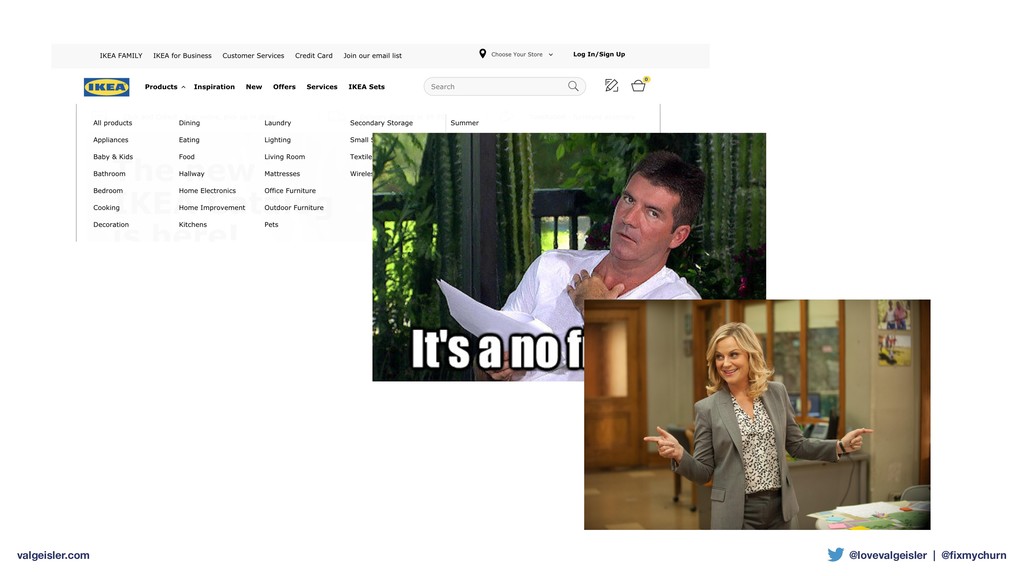Collapse the Products menu
Image resolution: width=1024 pixels, height=576 pixels.
(165, 87)
